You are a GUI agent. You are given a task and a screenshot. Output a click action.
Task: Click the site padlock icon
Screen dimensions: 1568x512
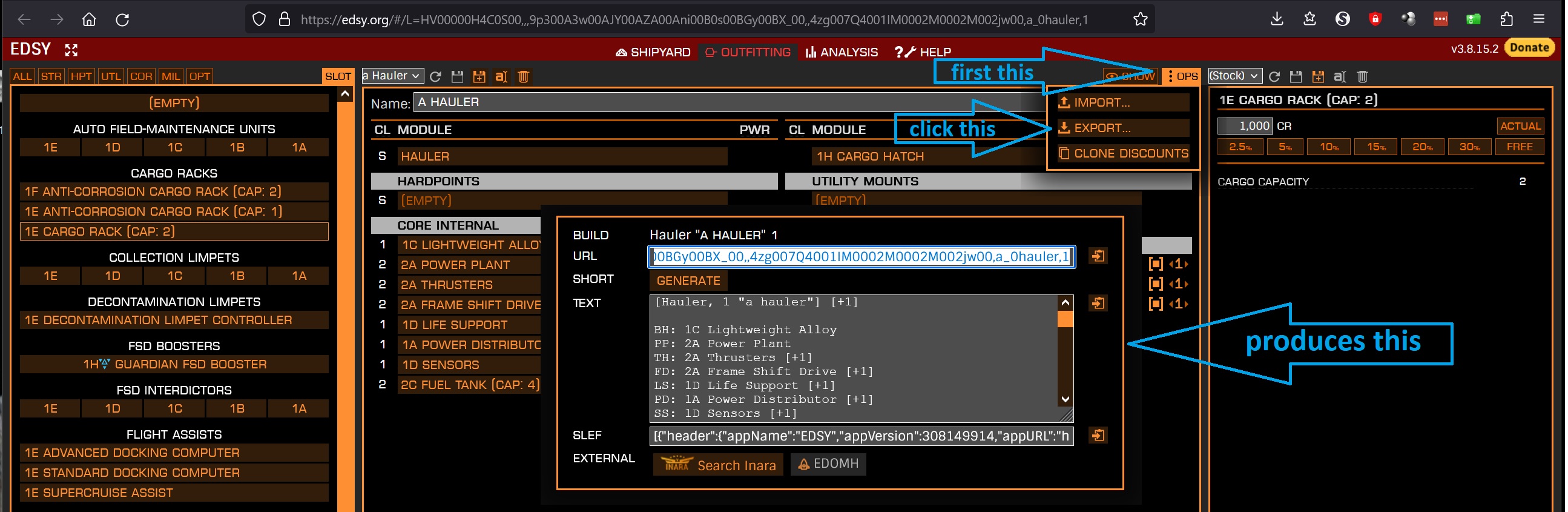click(x=285, y=19)
